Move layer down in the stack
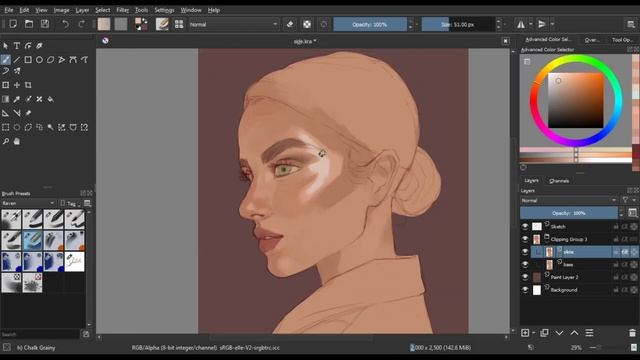 pyautogui.click(x=559, y=333)
